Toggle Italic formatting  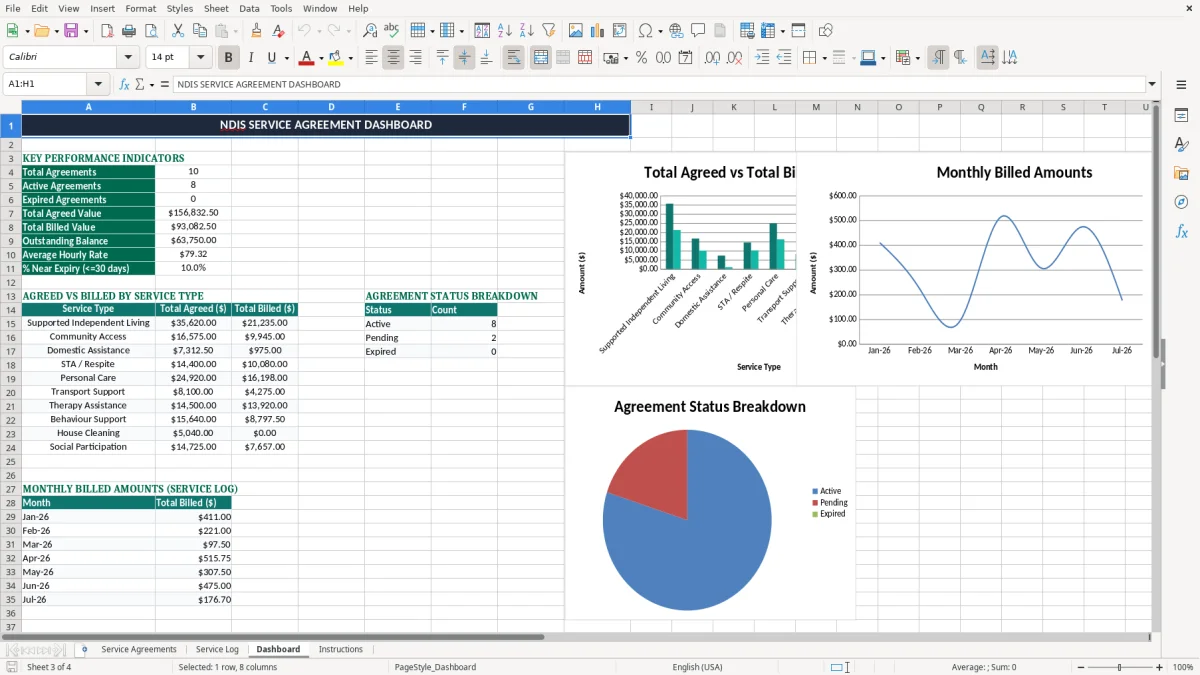click(251, 58)
